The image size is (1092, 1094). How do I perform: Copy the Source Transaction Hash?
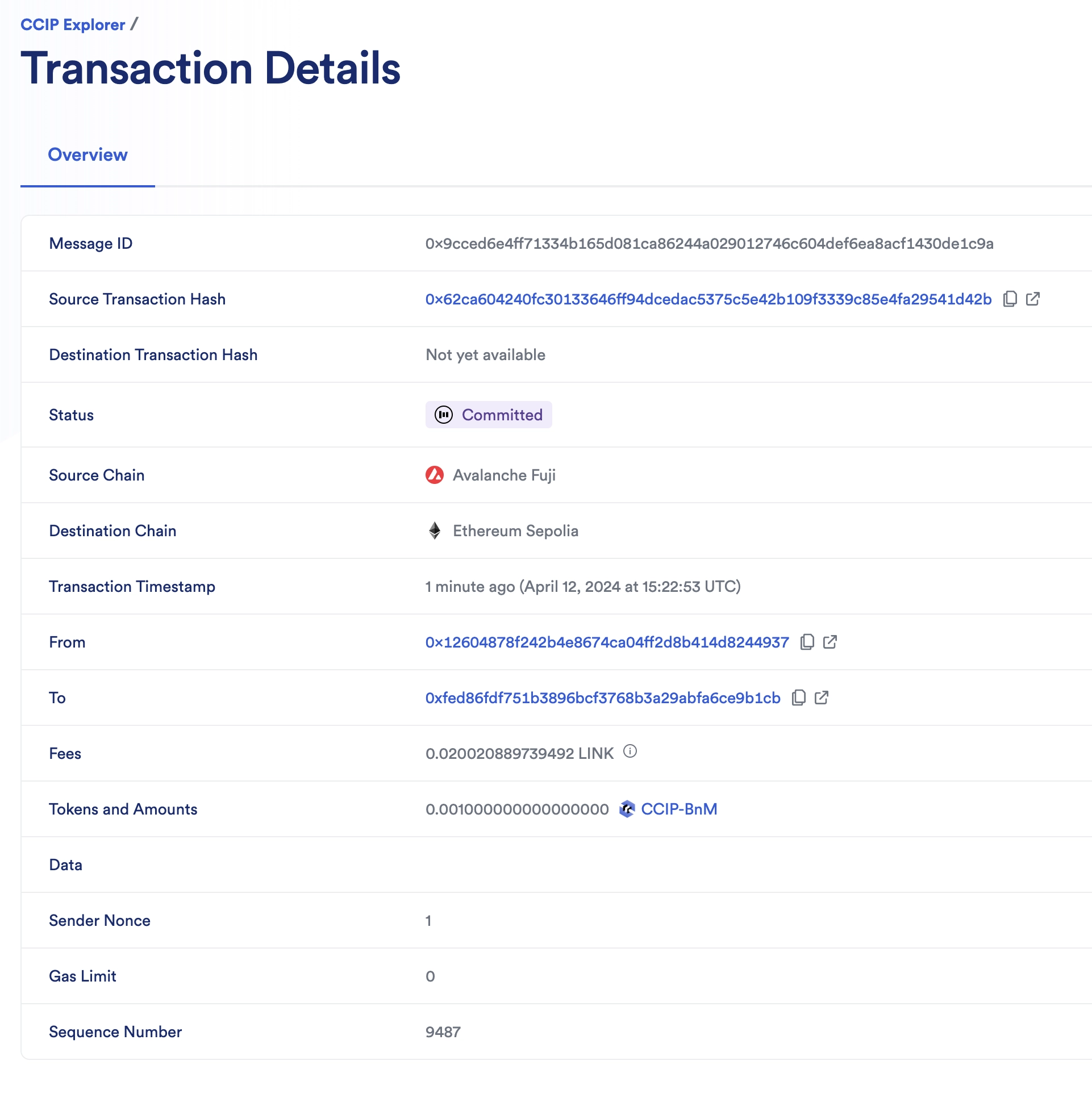click(1010, 299)
